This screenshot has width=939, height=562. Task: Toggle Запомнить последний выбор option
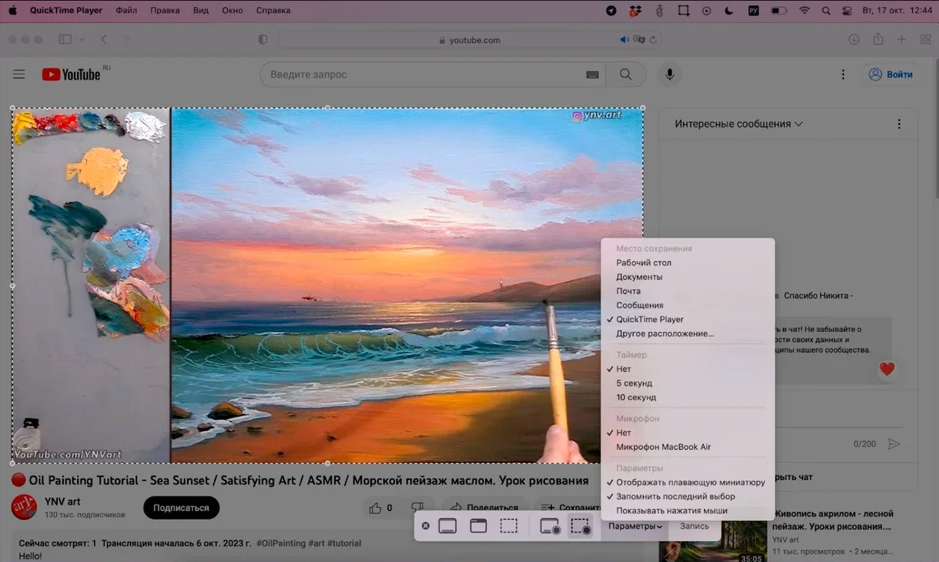(x=675, y=496)
